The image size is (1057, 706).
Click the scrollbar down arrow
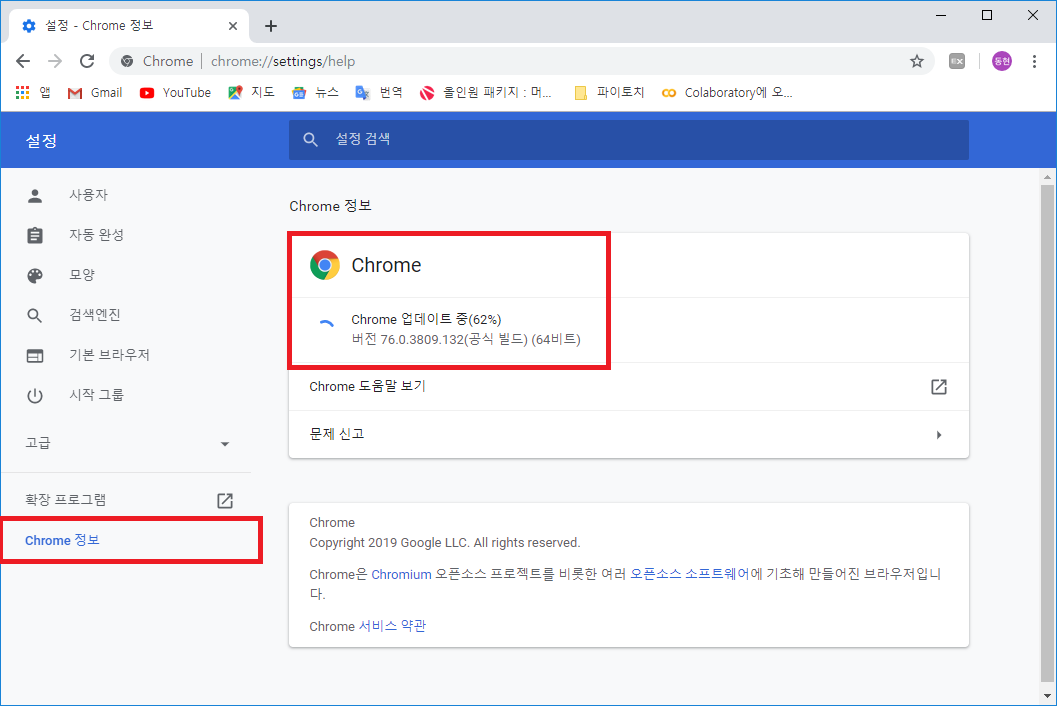pos(1047,695)
